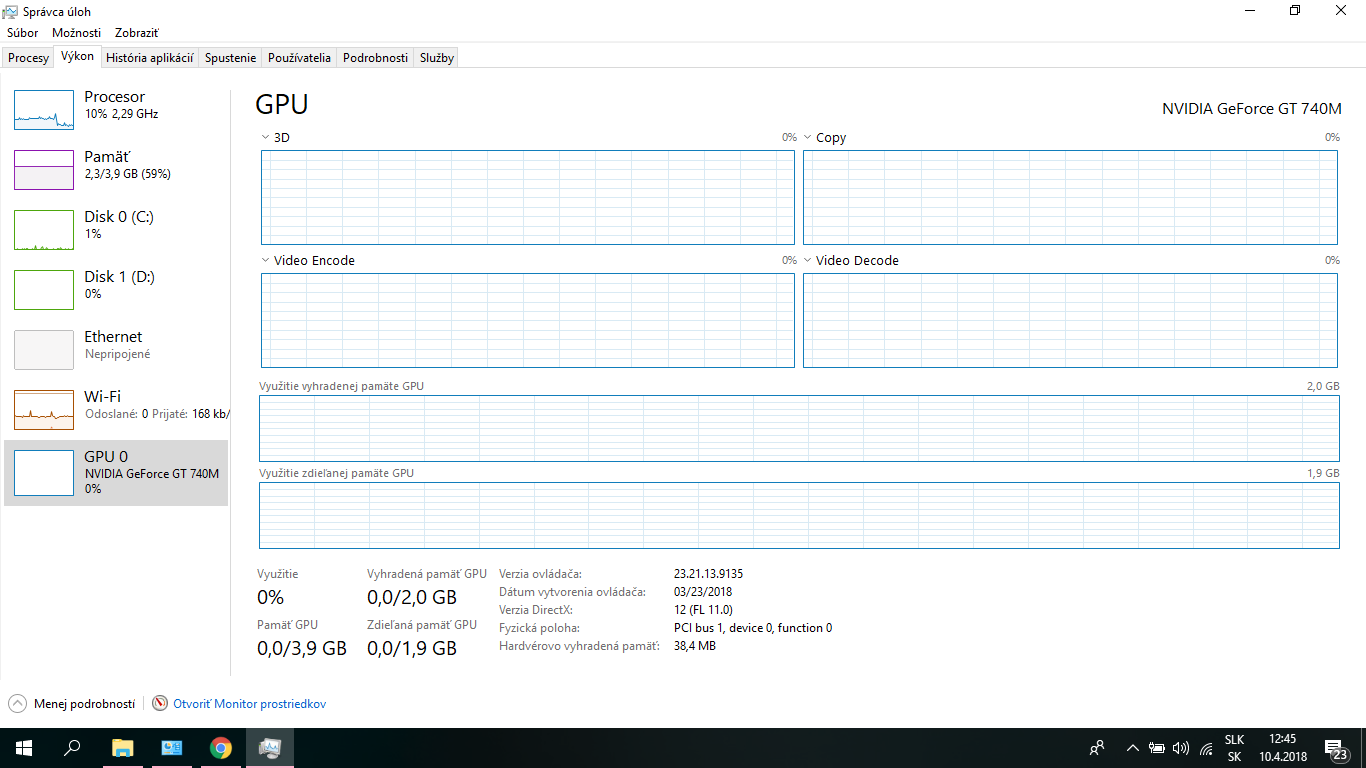The height and width of the screenshot is (768, 1366).
Task: Select the Výkon tab
Action: pyautogui.click(x=77, y=57)
